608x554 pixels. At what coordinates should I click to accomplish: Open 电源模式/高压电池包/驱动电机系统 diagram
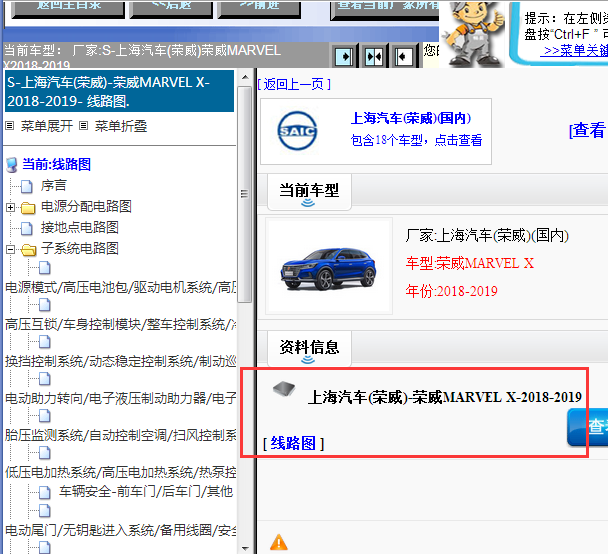[x=120, y=287]
